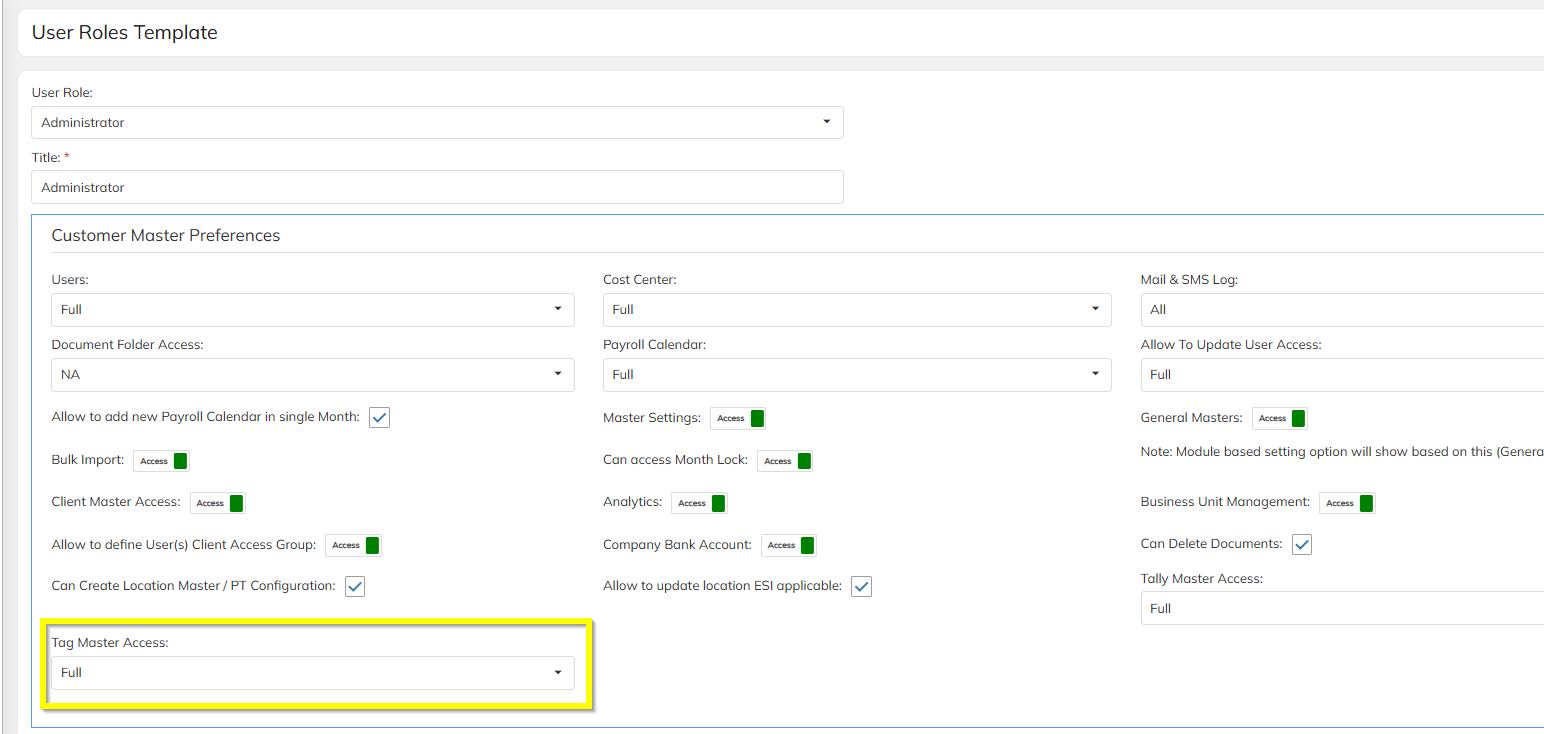Toggle Allow to update location ESI checkbox
1544x734 pixels.
pos(861,587)
